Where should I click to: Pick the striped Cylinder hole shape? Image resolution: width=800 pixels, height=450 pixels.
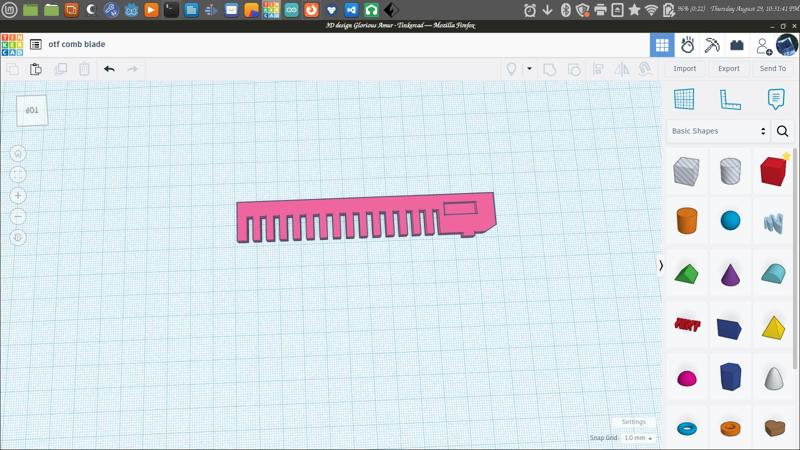730,171
